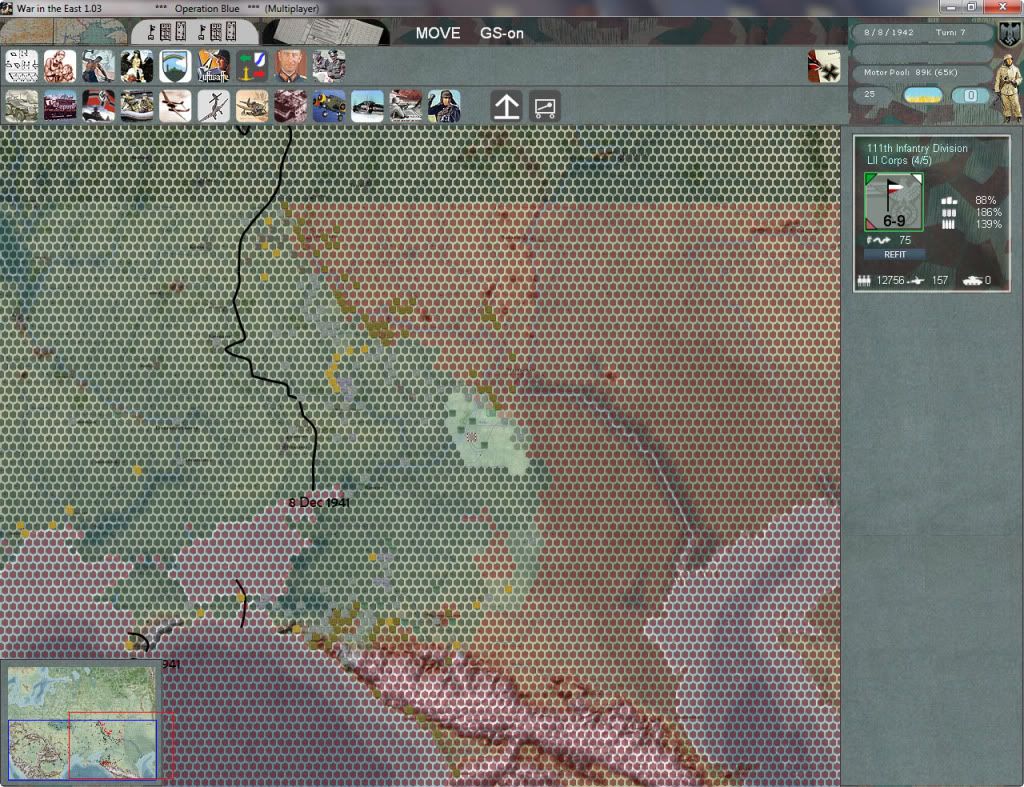Select the soldiers in winter icon
1024x787 pixels.
pyautogui.click(x=406, y=106)
